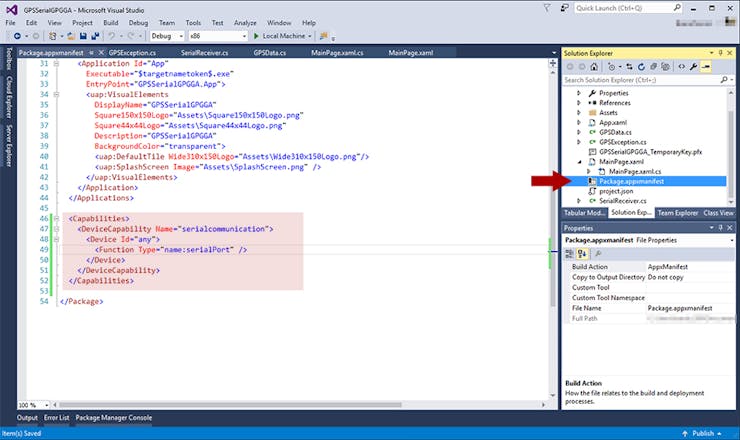Click the wrench Properties icon in Solution Explorer toolbar
Viewport: 740px width, 440px height.
[693, 67]
